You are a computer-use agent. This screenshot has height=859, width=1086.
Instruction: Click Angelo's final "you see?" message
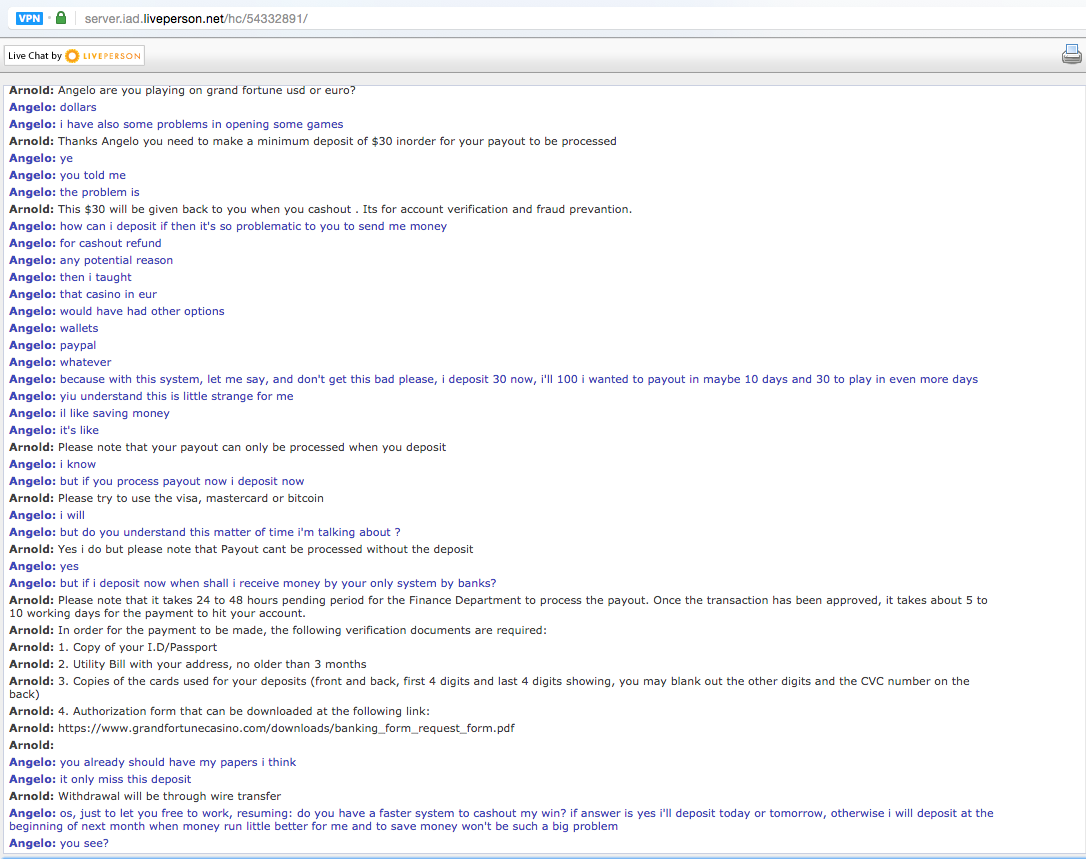tap(84, 843)
